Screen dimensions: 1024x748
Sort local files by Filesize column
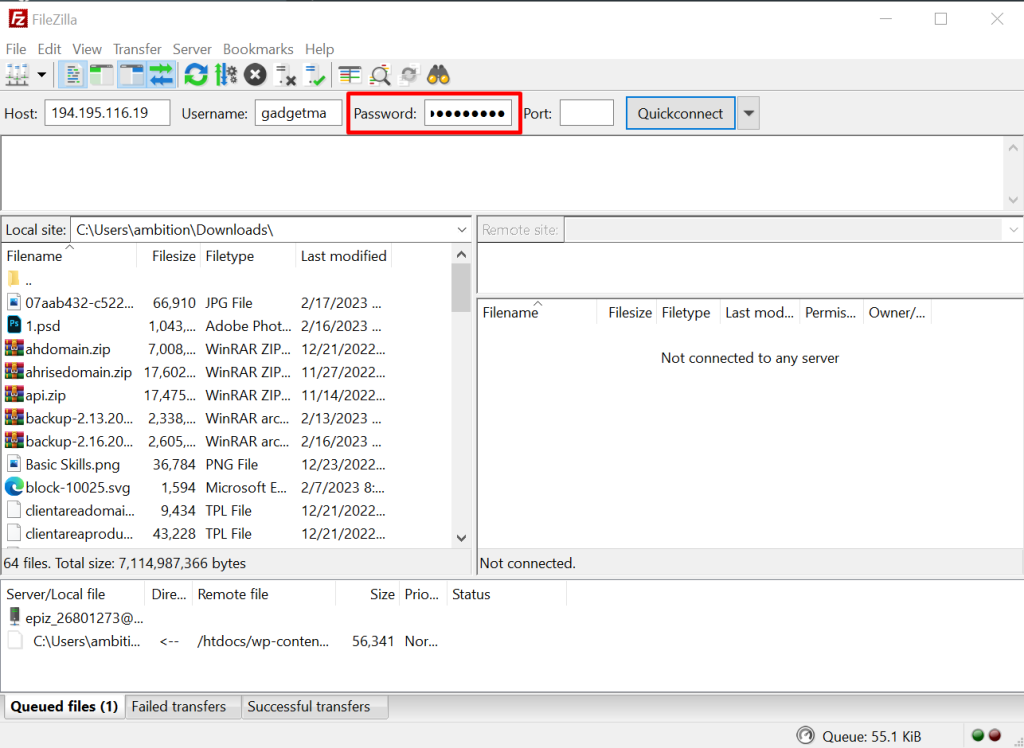(168, 256)
